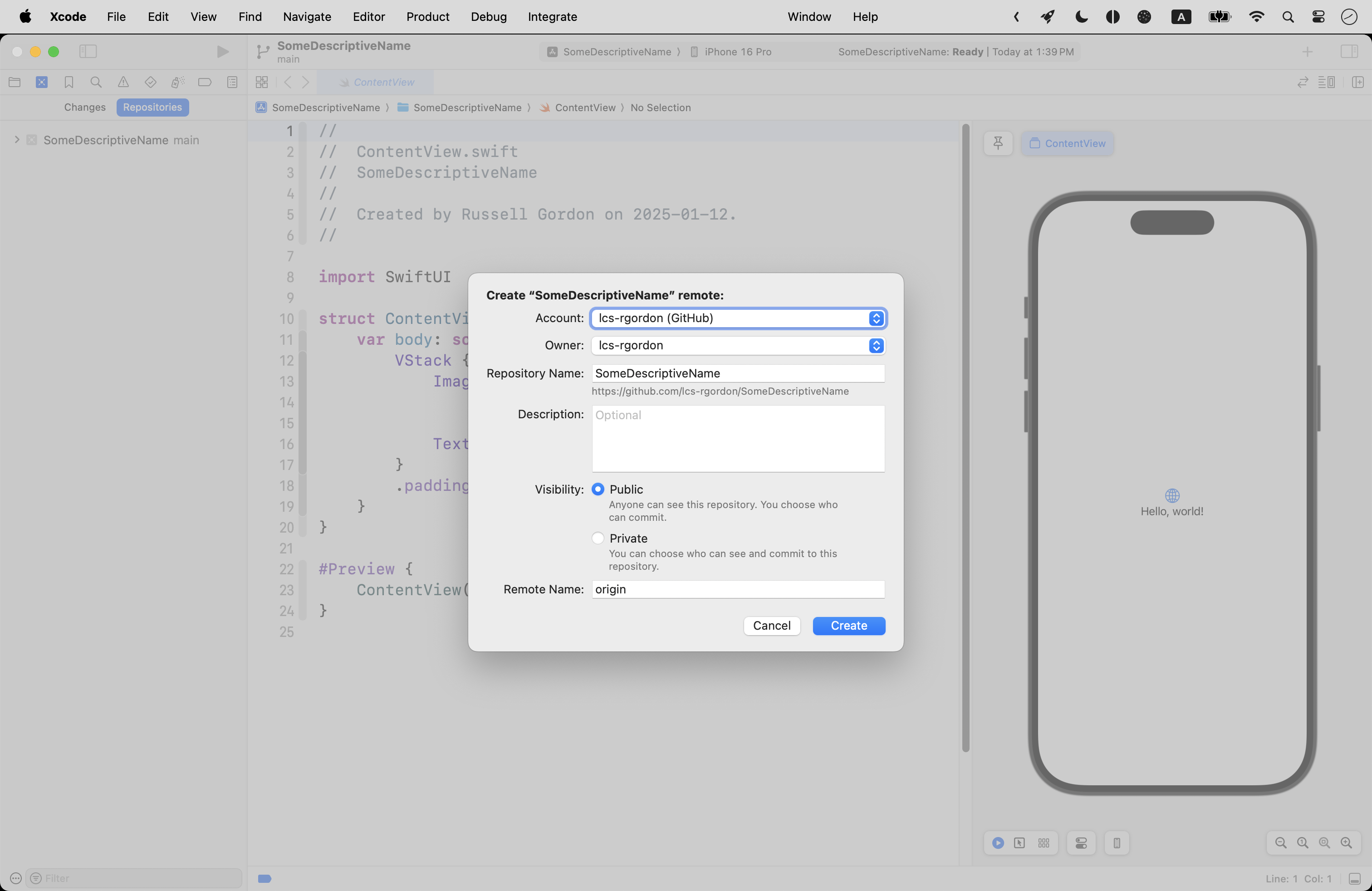
Task: Open preview device settings icon
Action: (x=1081, y=843)
